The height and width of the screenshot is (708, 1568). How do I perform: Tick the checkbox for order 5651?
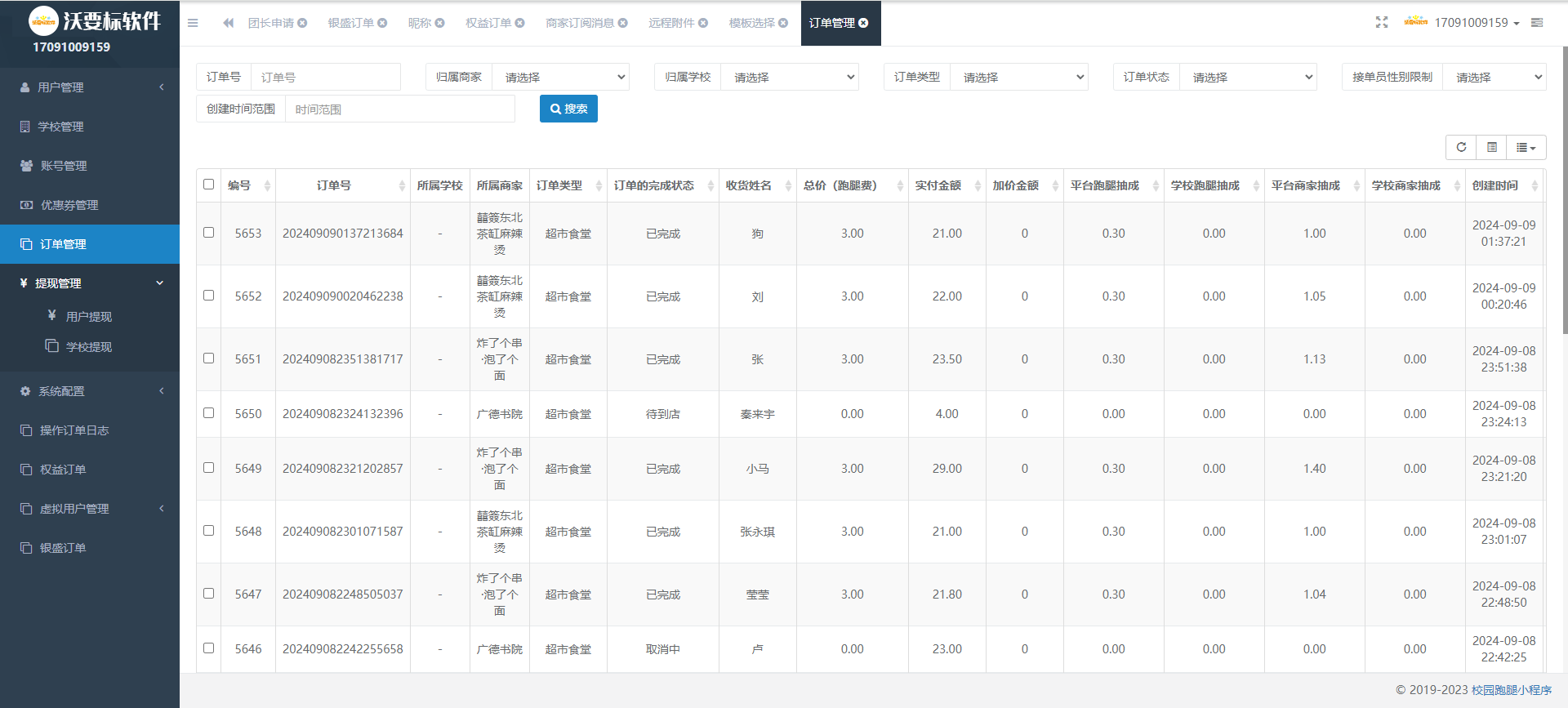coord(208,358)
